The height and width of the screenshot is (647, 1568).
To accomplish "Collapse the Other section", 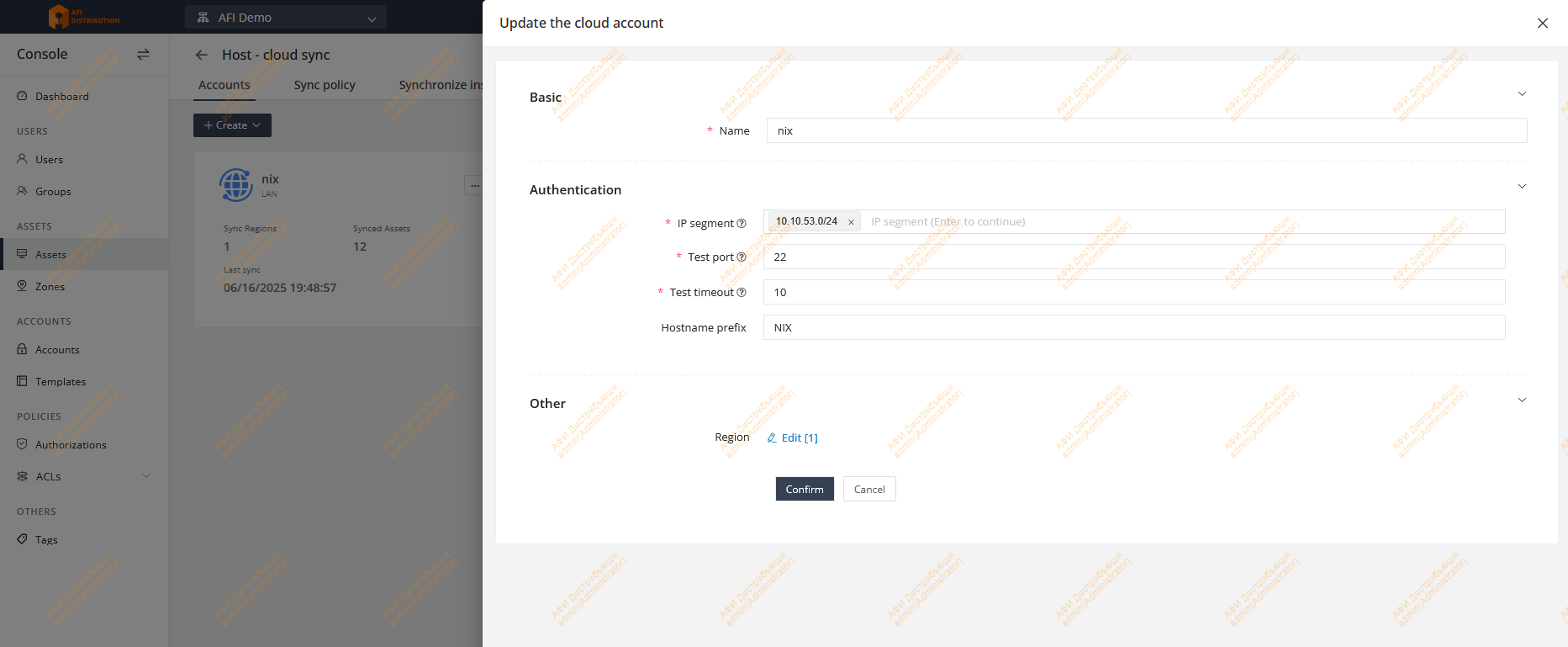I will (1521, 400).
